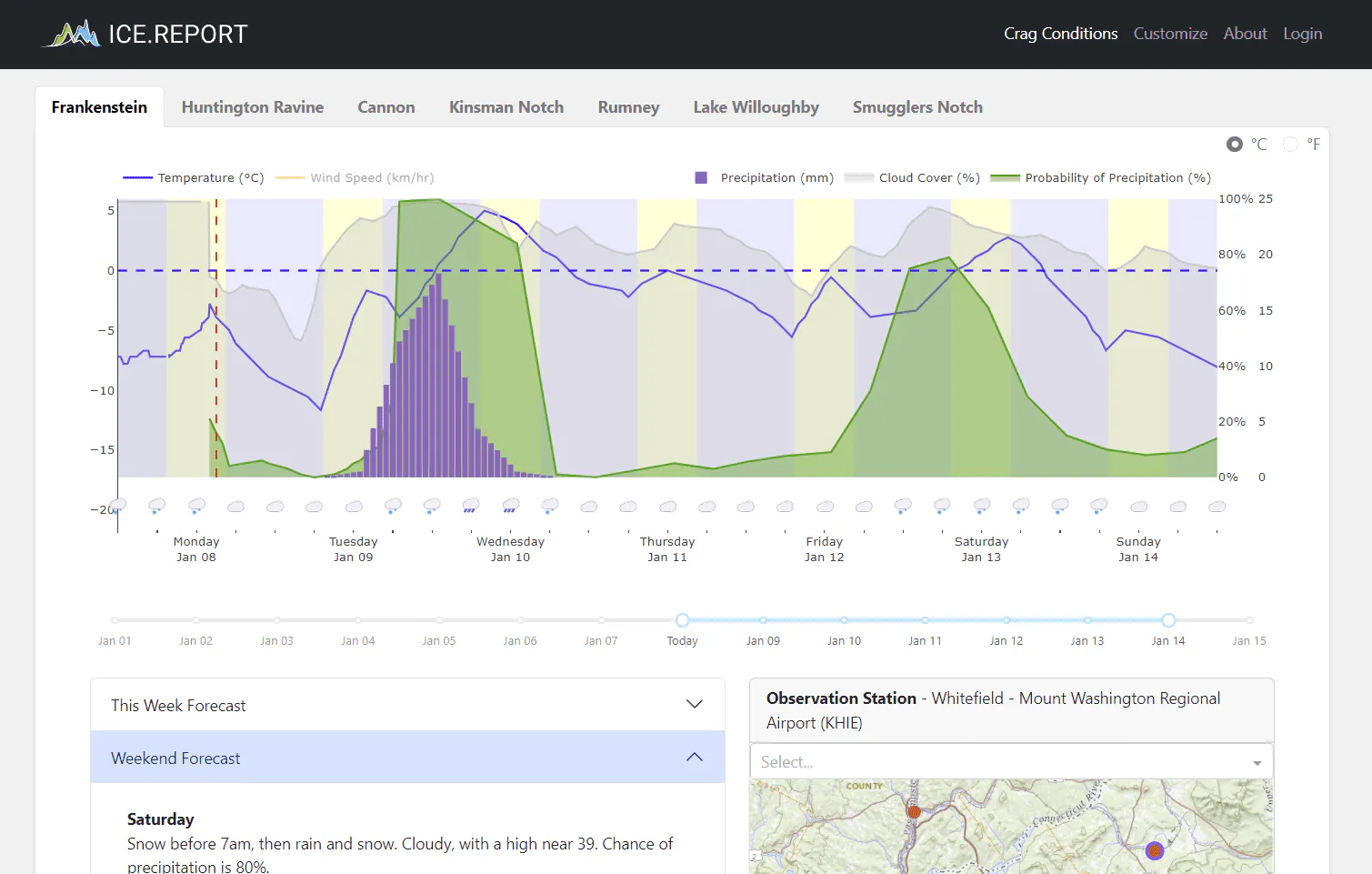Click the purple Precipitation legend square

click(701, 178)
